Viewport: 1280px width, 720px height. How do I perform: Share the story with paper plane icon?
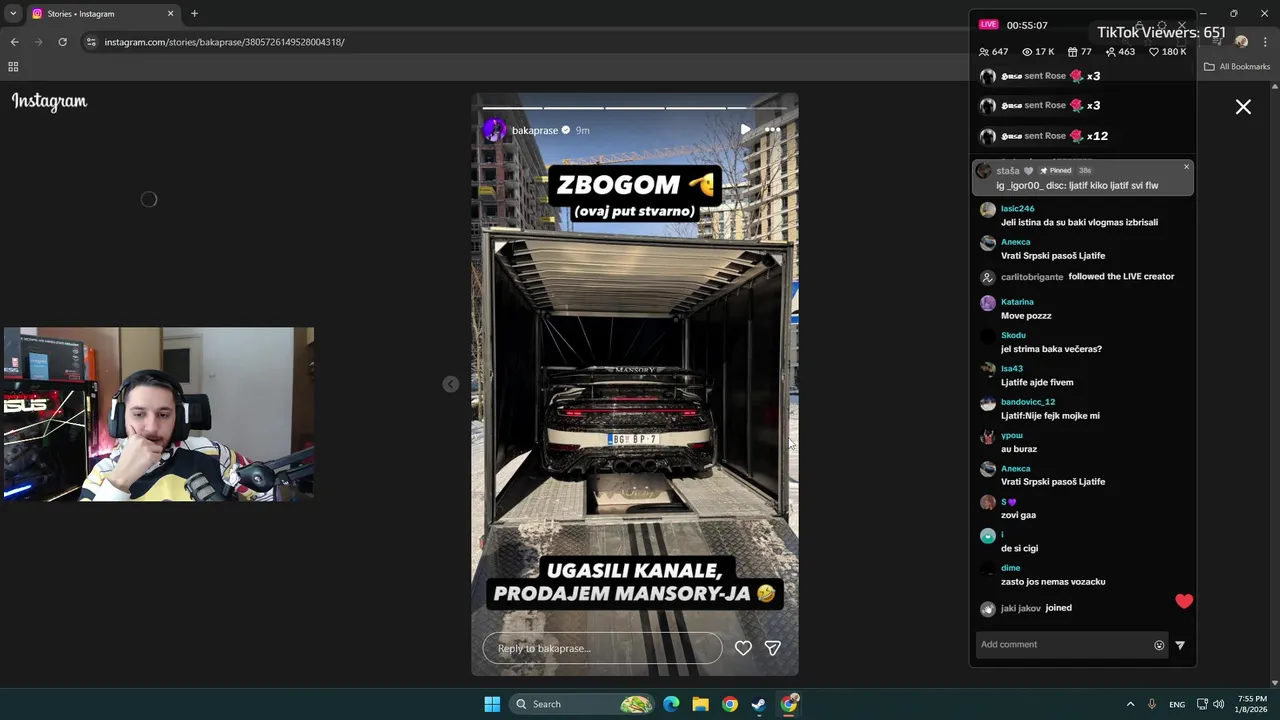click(773, 648)
